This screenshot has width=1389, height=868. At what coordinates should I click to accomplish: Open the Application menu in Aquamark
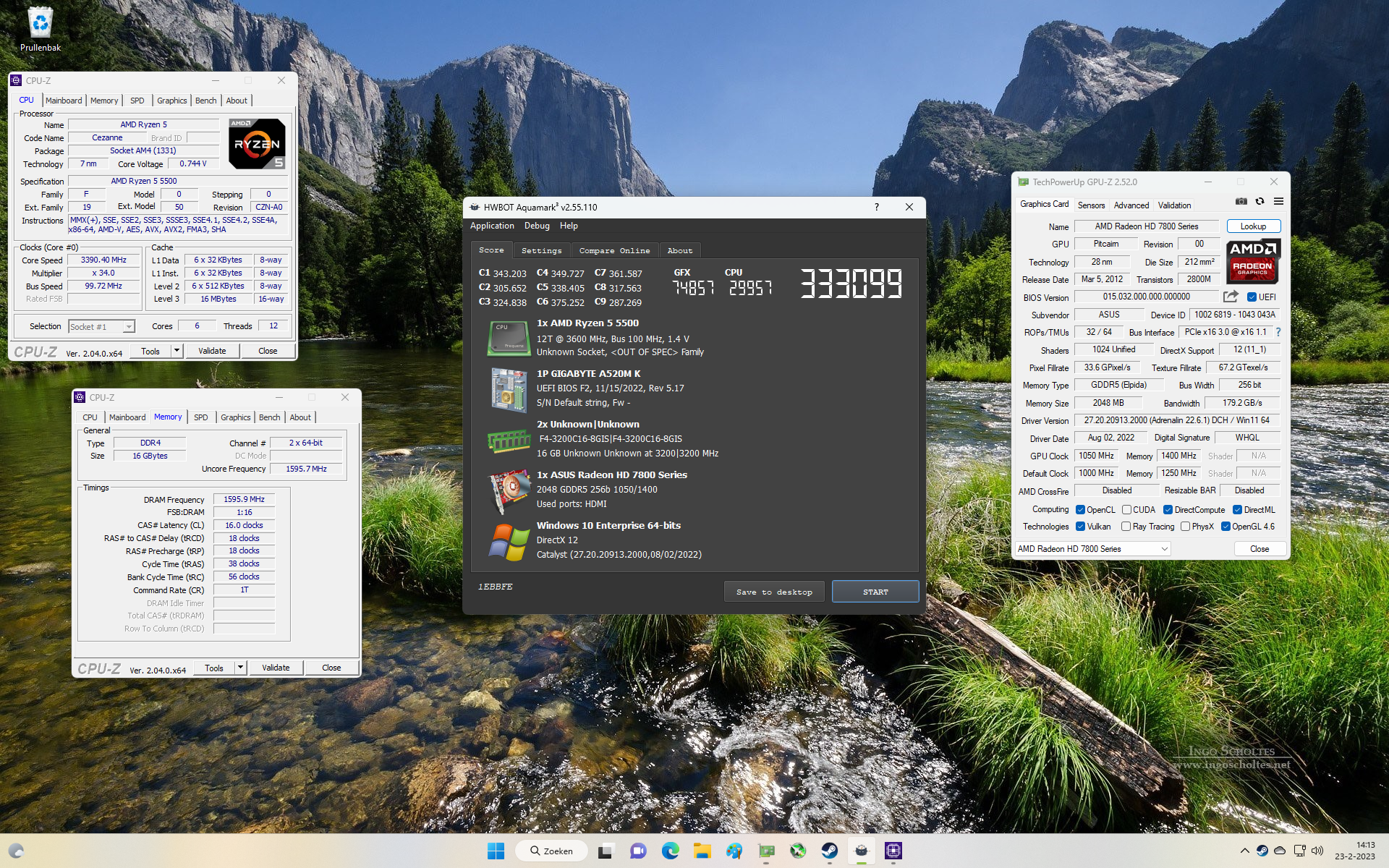tap(492, 226)
